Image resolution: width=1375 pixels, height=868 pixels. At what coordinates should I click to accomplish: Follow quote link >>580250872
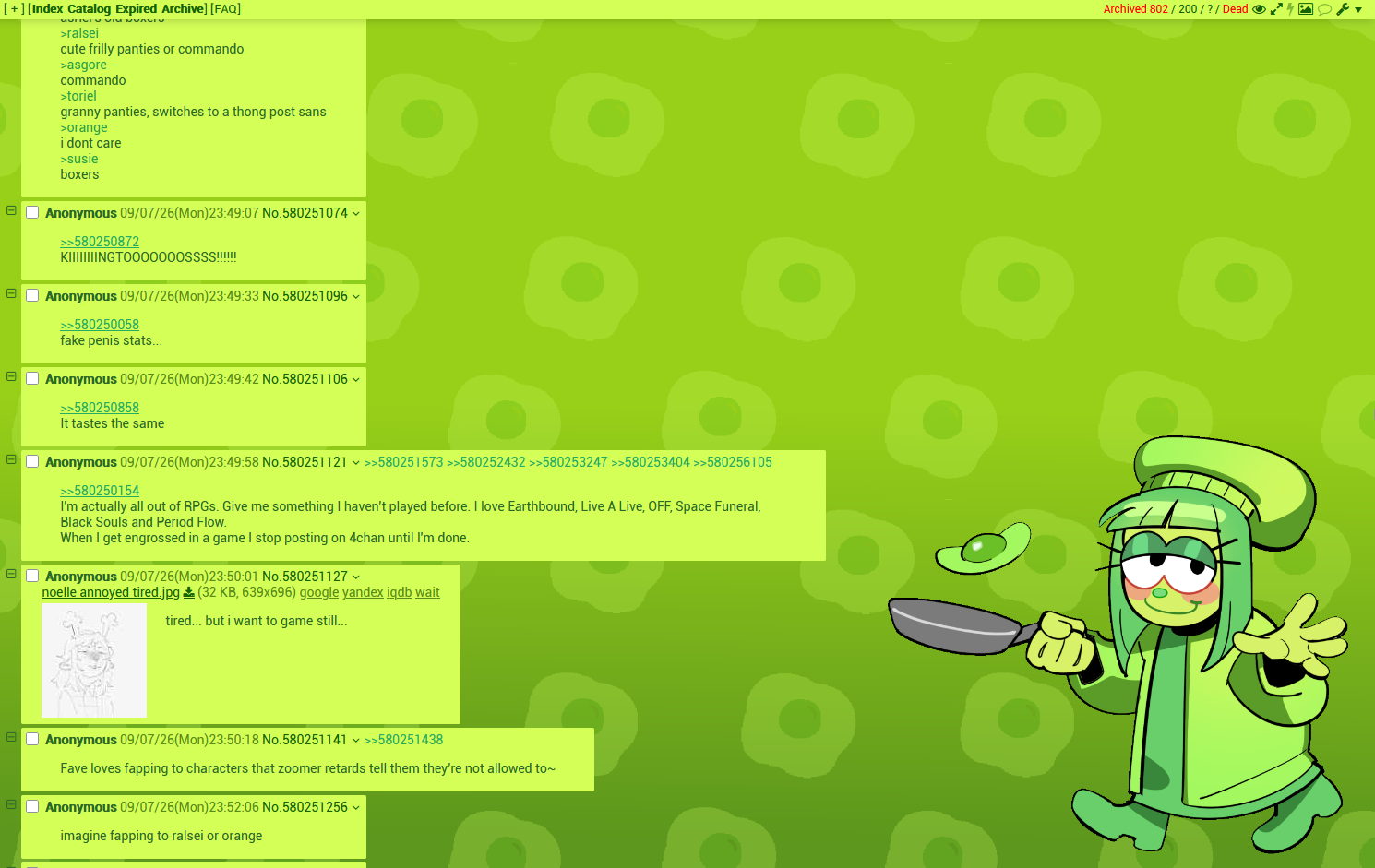tap(100, 242)
